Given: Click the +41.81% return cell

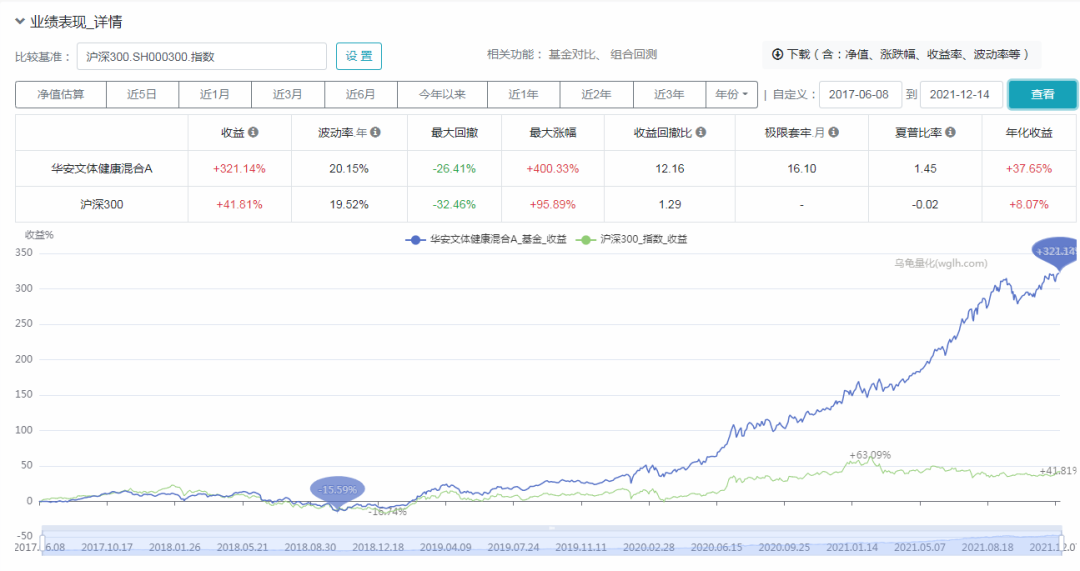Looking at the screenshot, I should [240, 205].
